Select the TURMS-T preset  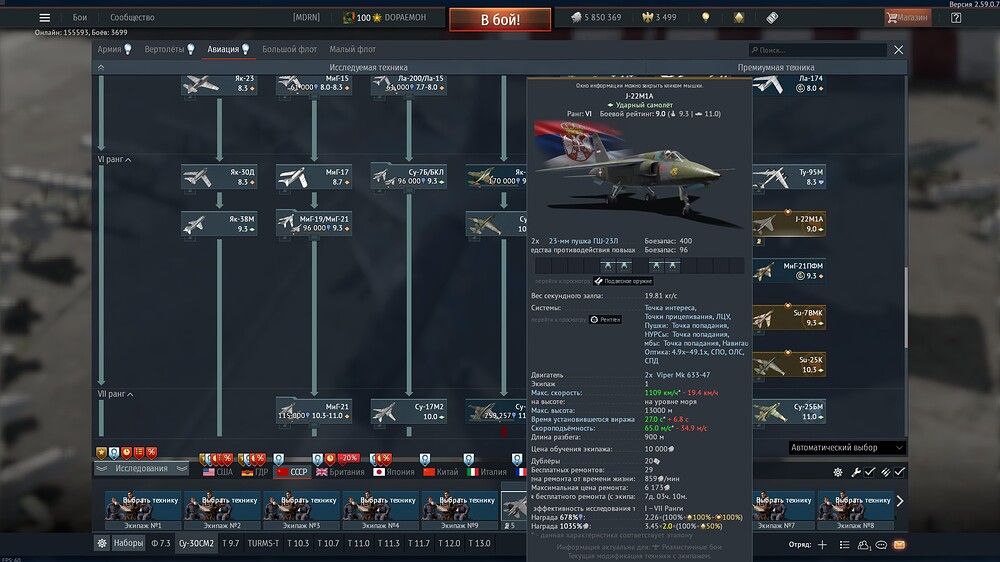[x=263, y=544]
